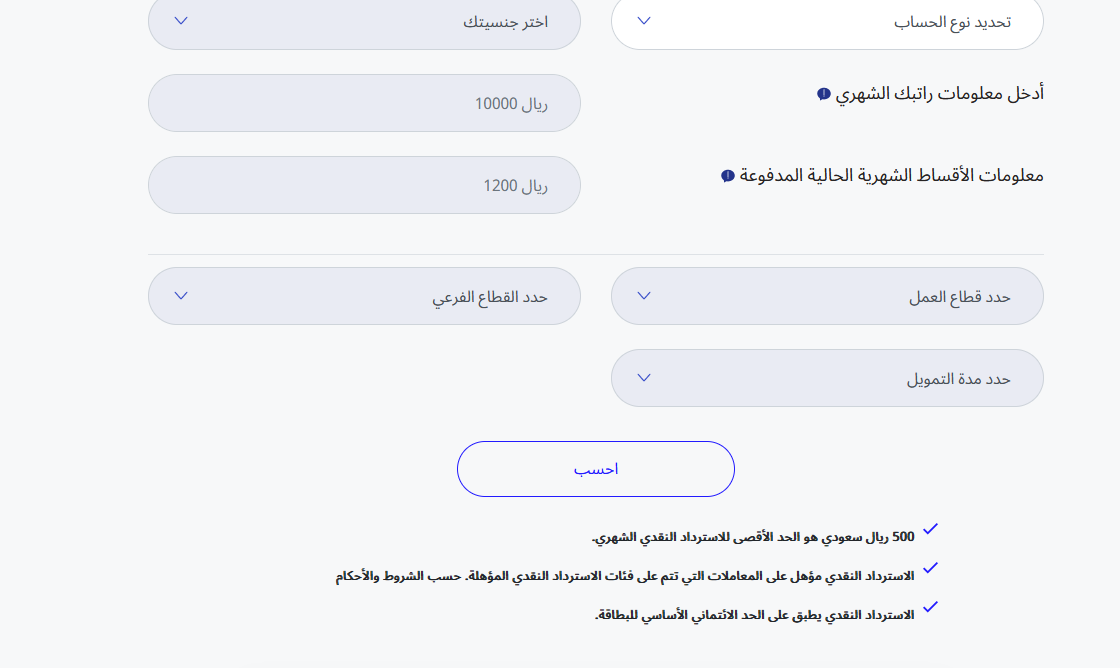
Task: Click info icon next to monthly salary label
Action: click(824, 94)
